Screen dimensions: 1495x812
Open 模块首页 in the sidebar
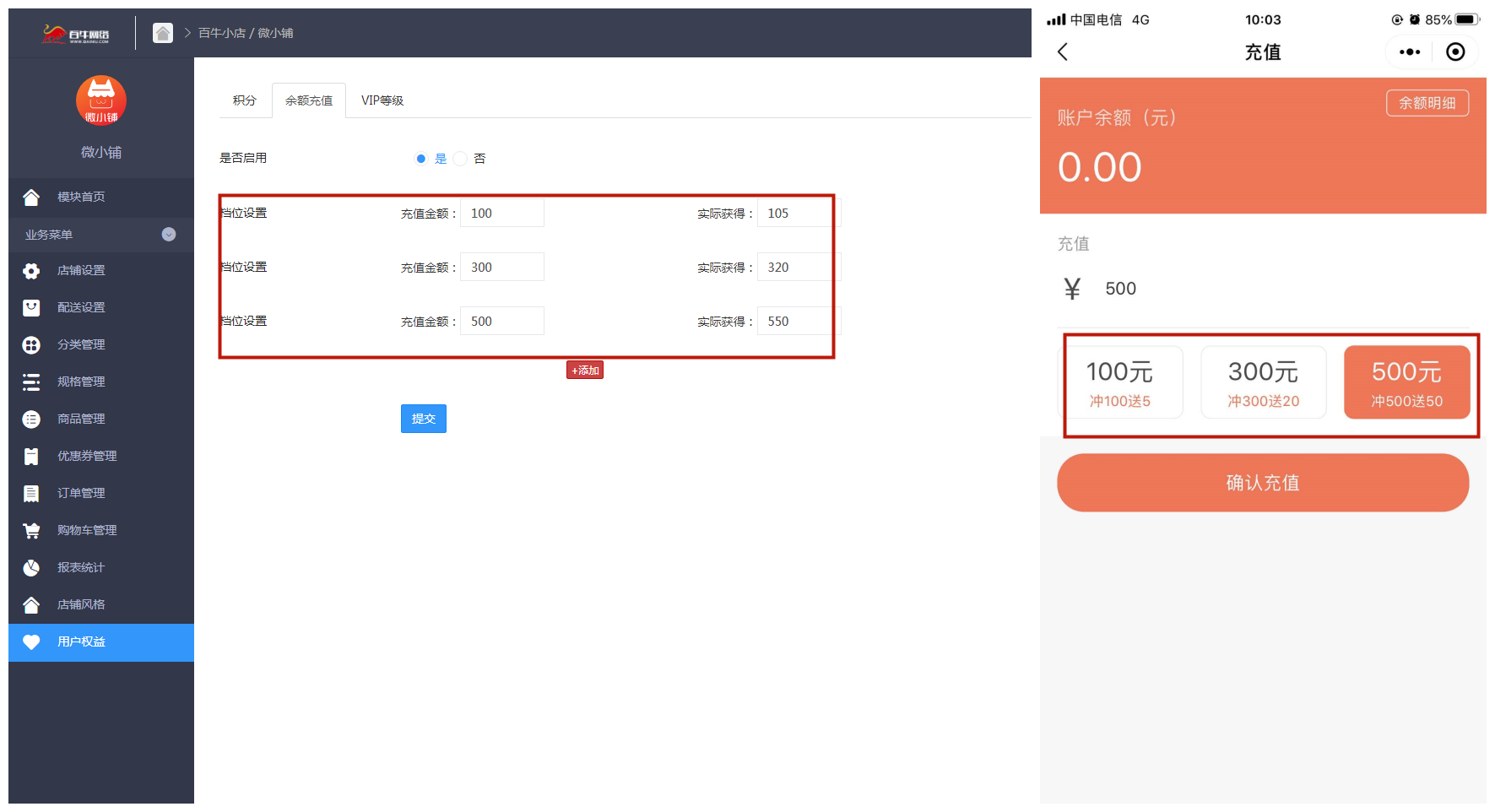pos(101,197)
